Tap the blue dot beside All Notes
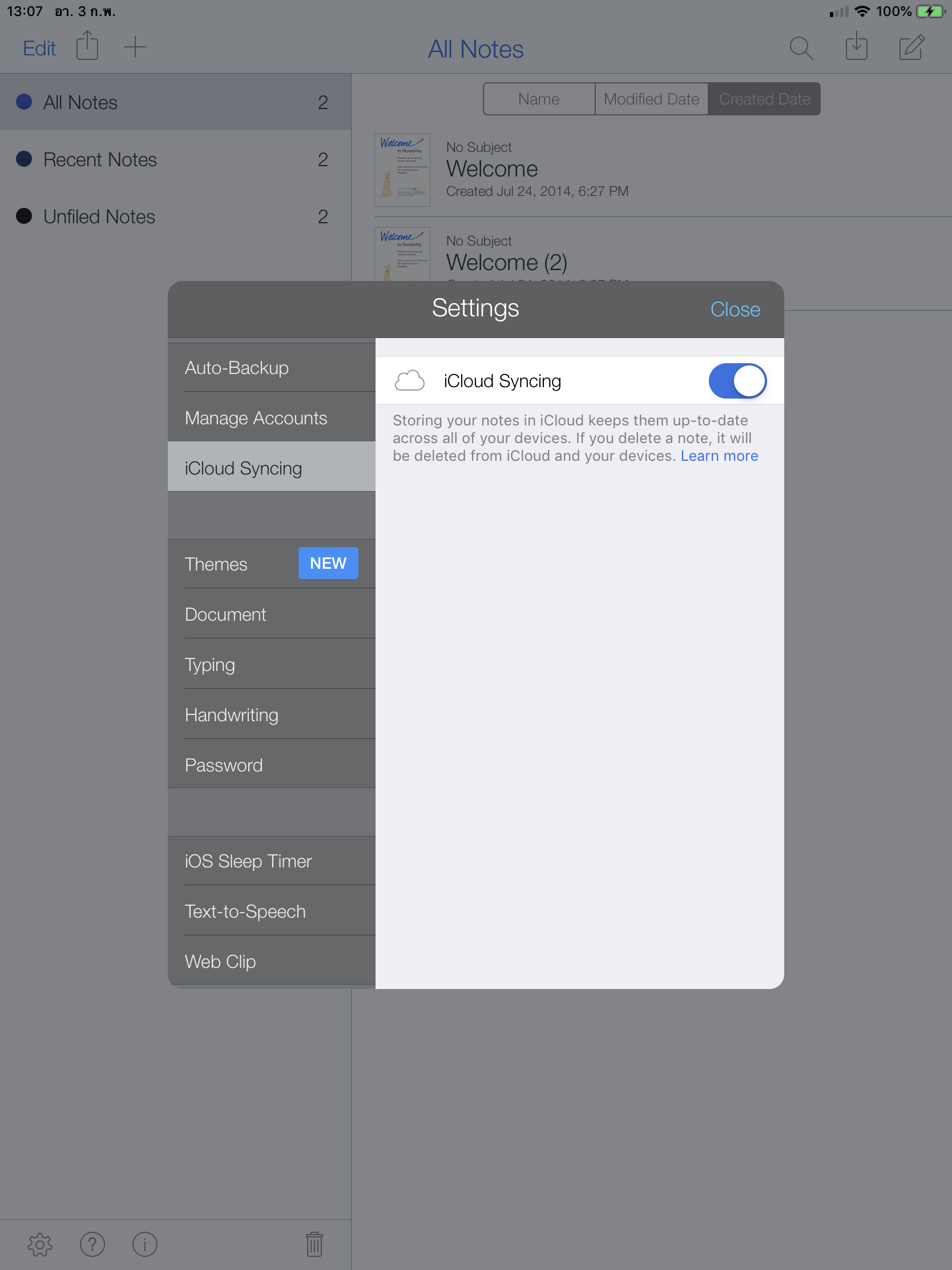952x1270 pixels. (24, 102)
